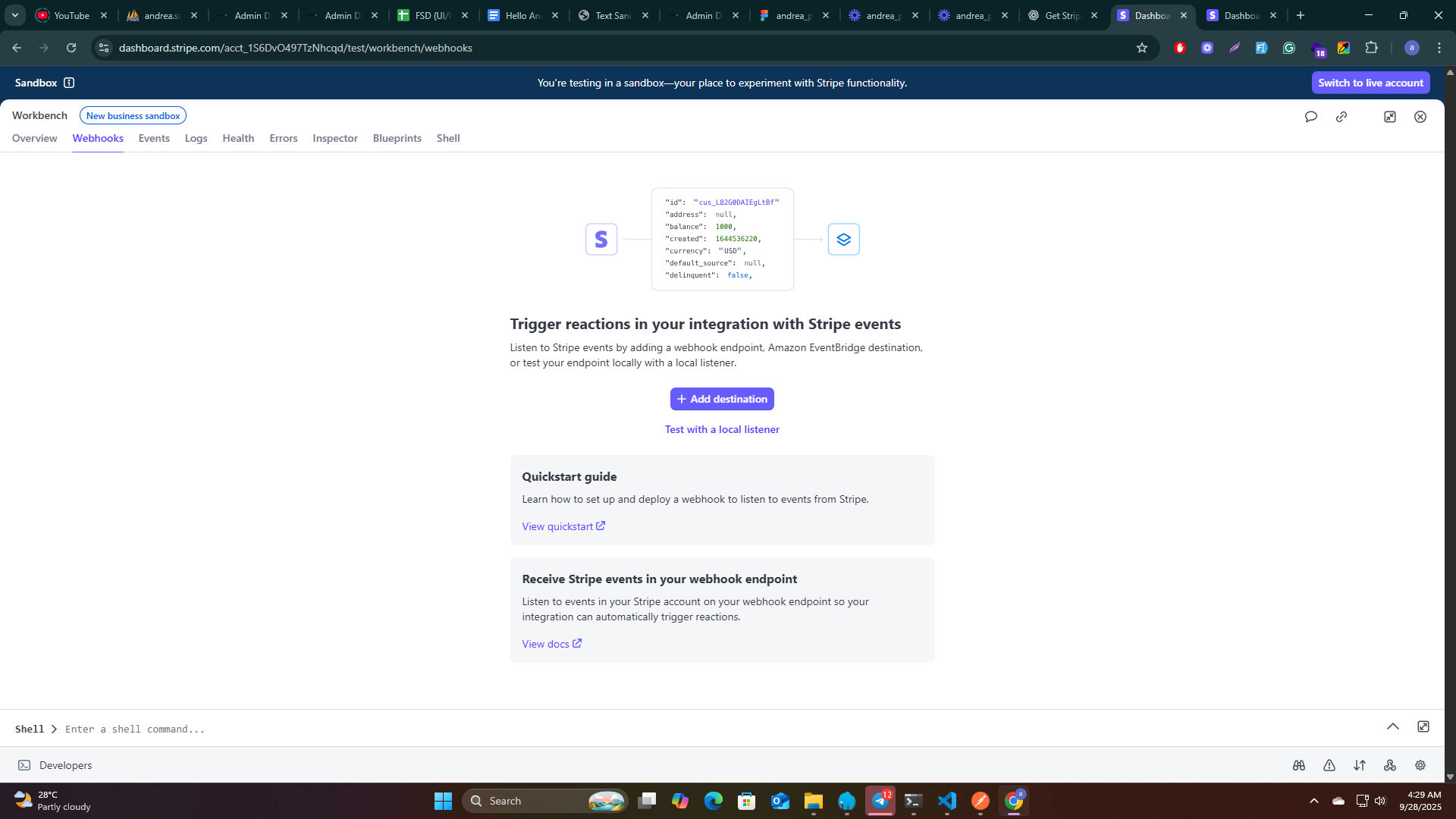Open the Blueprints tab

(397, 139)
